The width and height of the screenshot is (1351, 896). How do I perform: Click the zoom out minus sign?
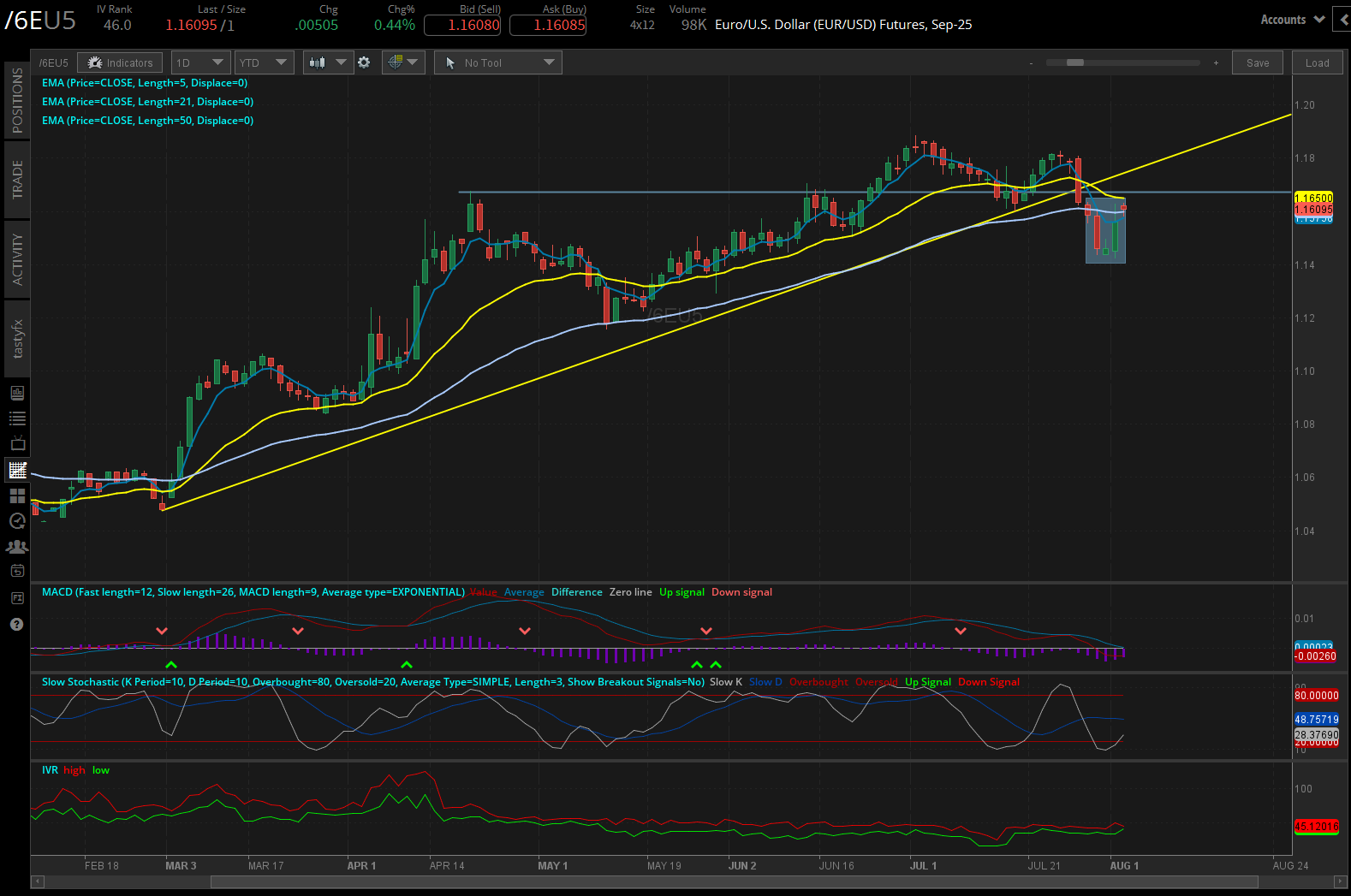1031,63
